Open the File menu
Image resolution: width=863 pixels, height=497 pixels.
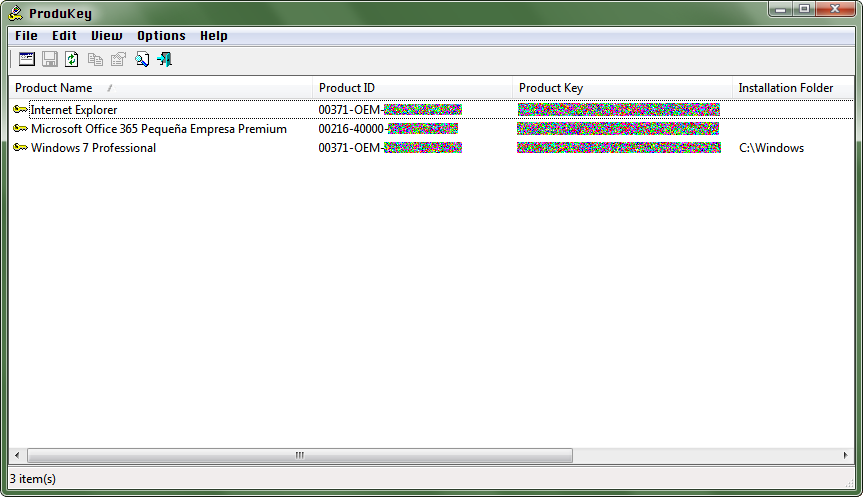26,36
